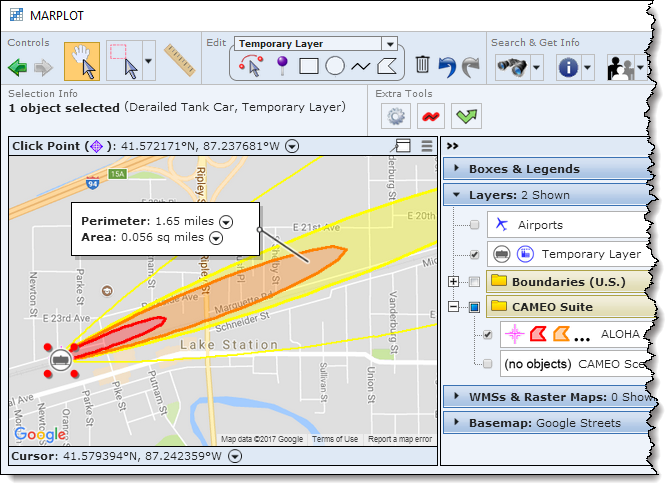Click the green back arrow
Screen dimensions: 669x485
tap(18, 67)
